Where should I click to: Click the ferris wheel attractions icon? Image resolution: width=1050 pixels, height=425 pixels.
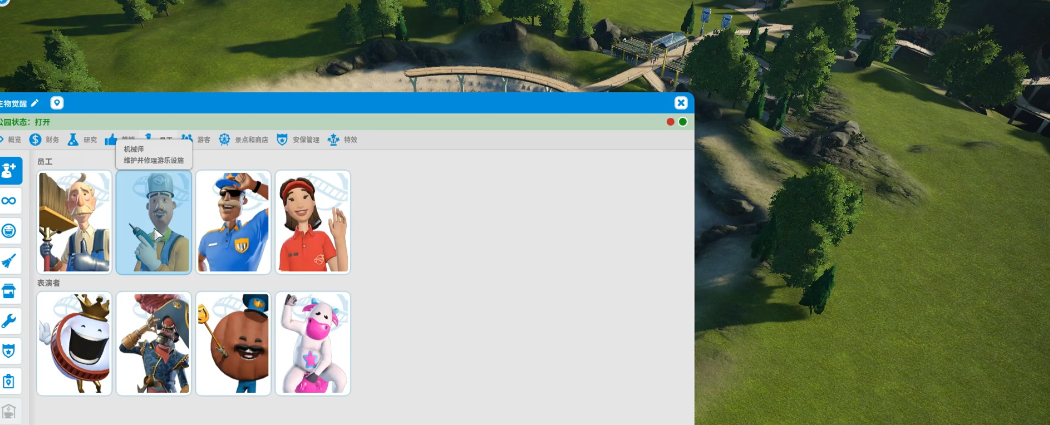[x=224, y=139]
